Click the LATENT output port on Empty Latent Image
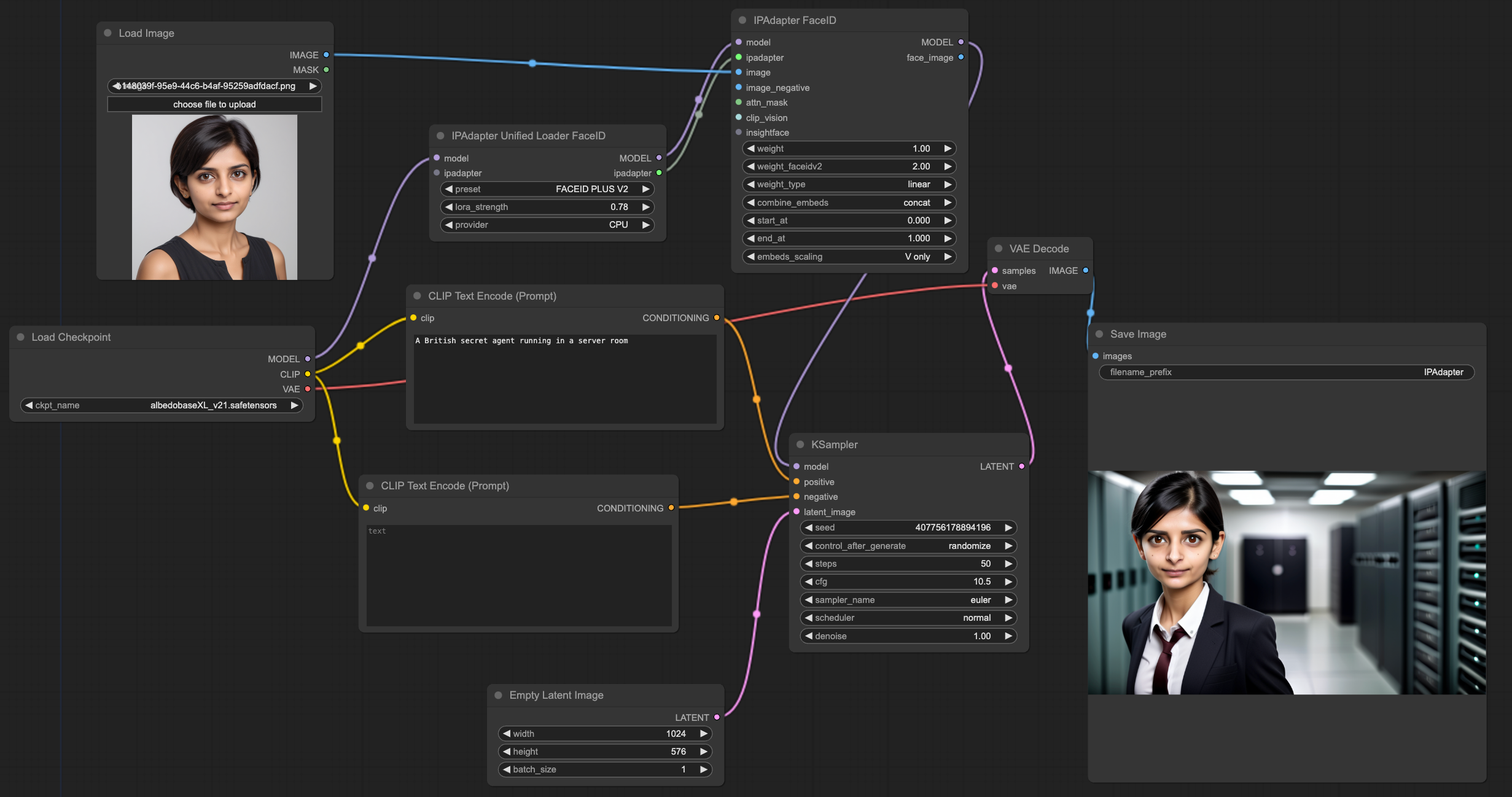Image resolution: width=1512 pixels, height=797 pixels. coord(717,717)
